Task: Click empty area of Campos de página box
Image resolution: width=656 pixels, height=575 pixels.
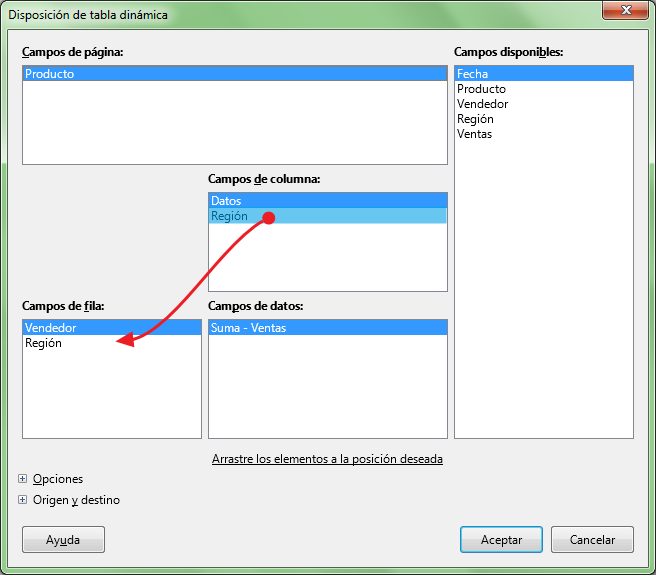Action: tap(234, 125)
